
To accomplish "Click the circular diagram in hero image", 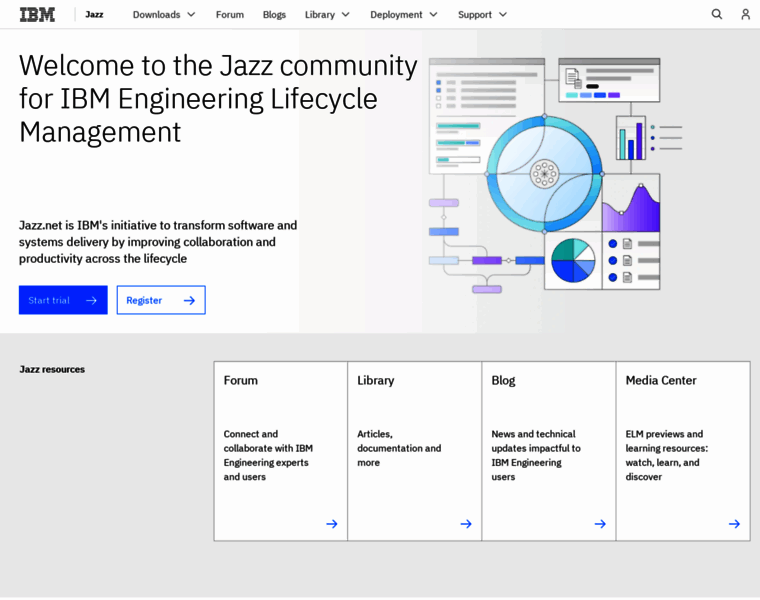I will pyautogui.click(x=544, y=174).
